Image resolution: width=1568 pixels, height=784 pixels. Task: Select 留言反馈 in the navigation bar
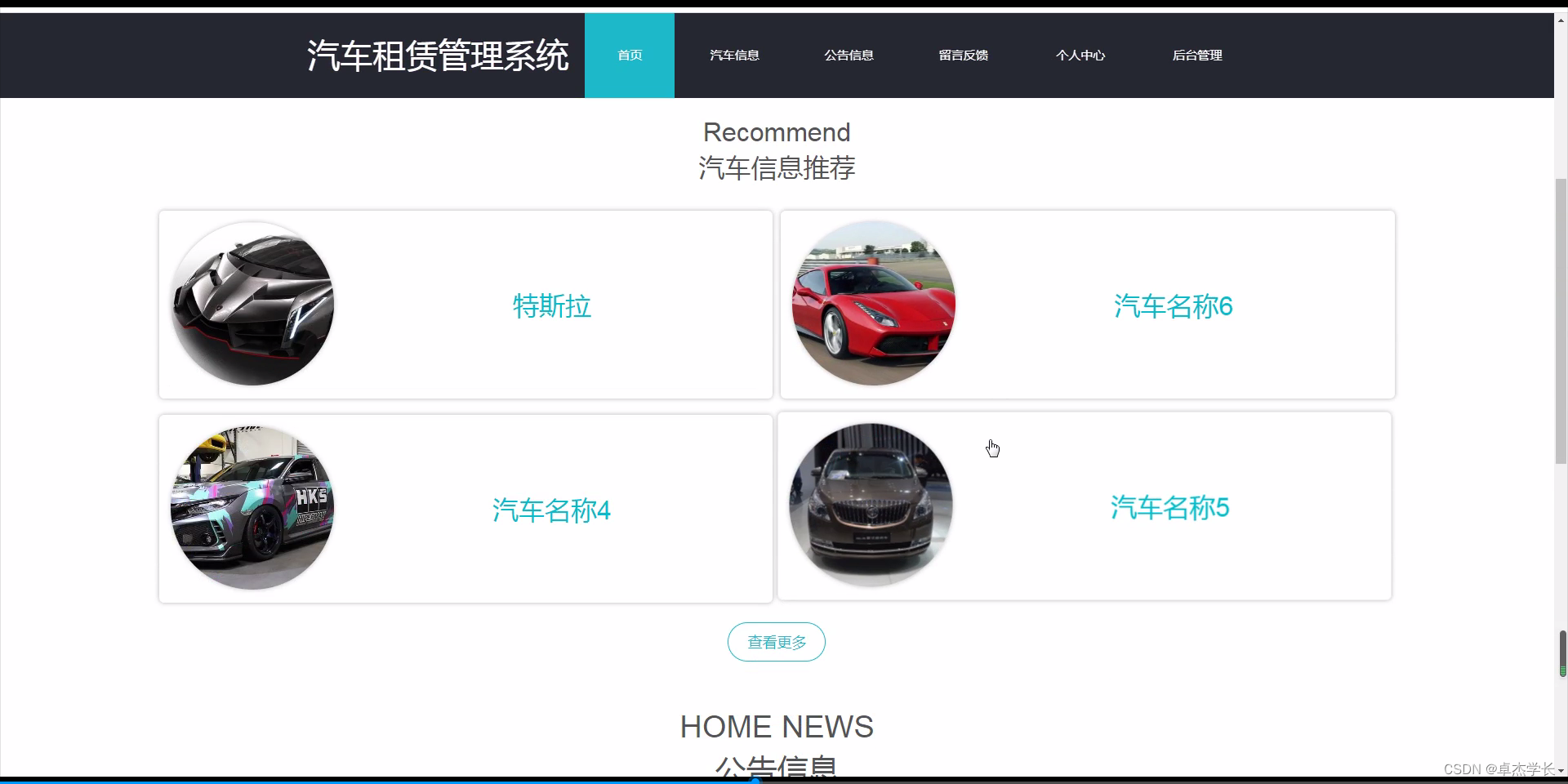[x=963, y=56]
